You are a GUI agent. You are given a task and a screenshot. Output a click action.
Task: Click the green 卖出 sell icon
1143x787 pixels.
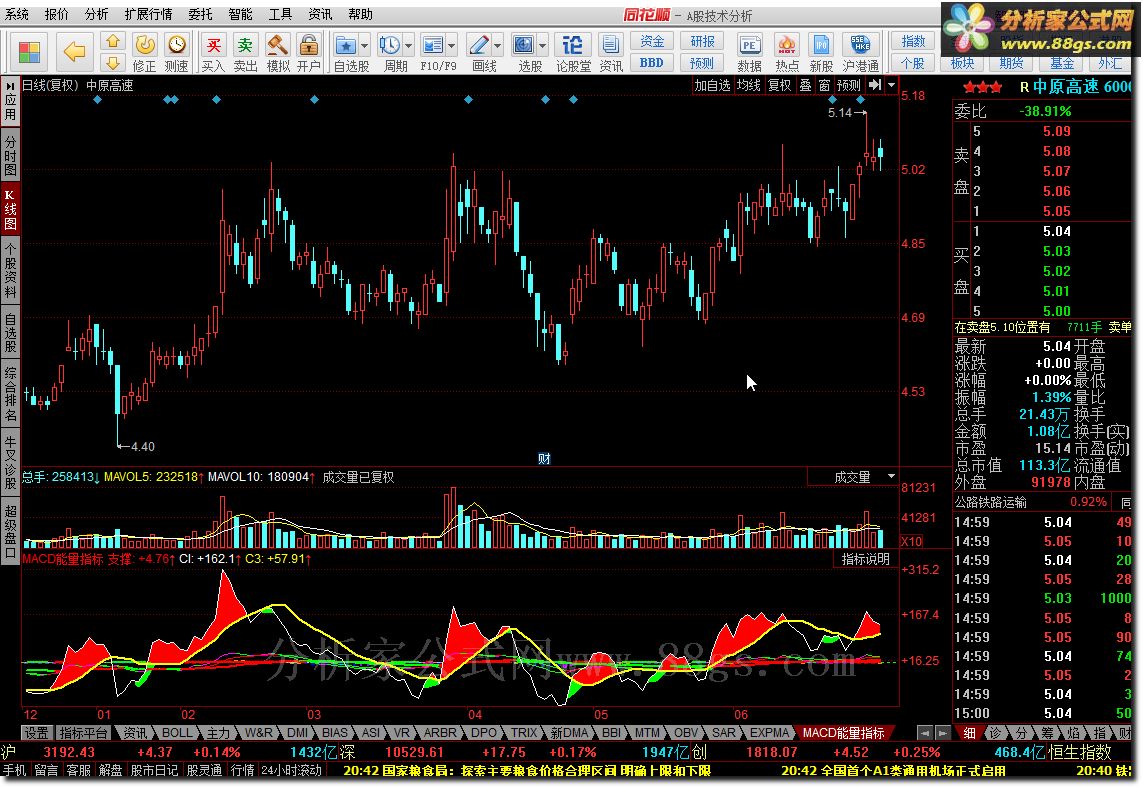tap(245, 52)
